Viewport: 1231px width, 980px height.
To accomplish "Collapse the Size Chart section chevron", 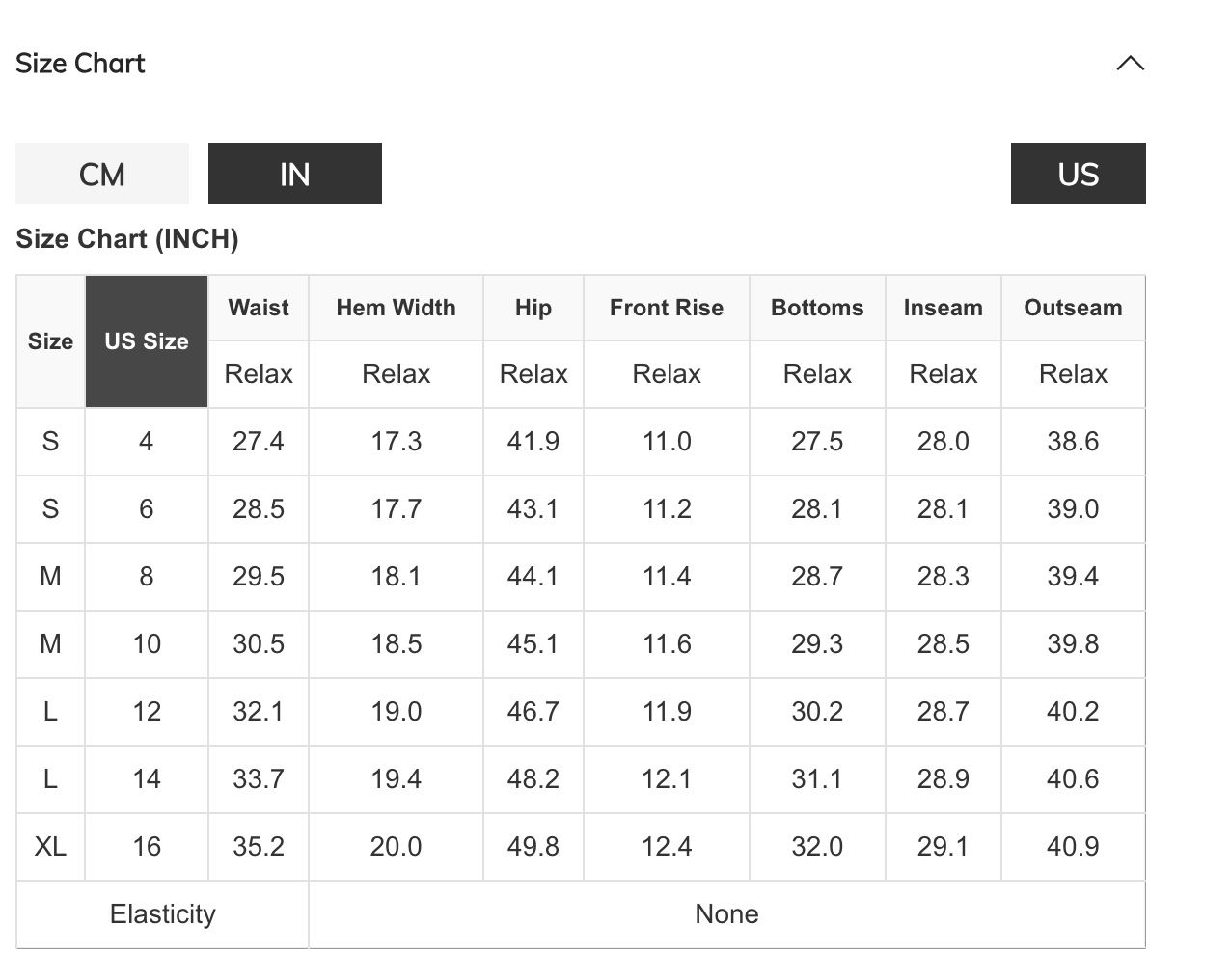I will coord(1130,64).
